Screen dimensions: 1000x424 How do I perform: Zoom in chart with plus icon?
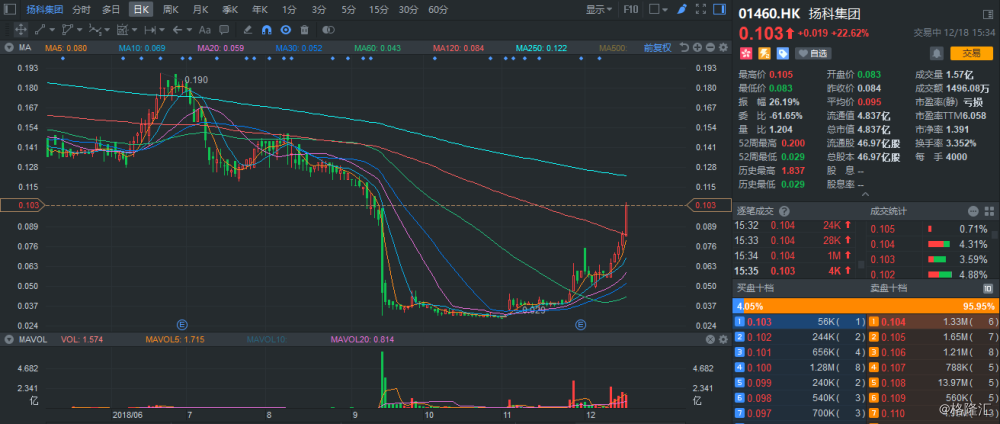[x=698, y=47]
